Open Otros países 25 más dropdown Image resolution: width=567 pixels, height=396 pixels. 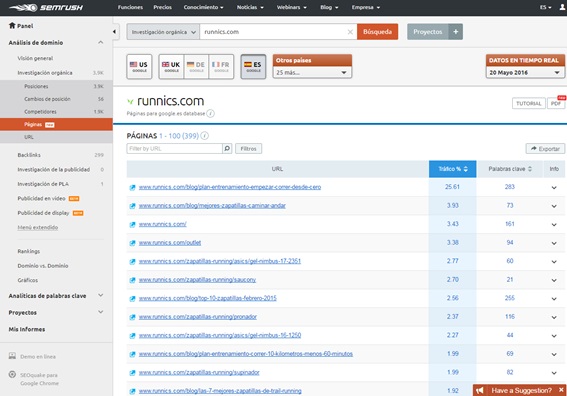[x=312, y=72]
